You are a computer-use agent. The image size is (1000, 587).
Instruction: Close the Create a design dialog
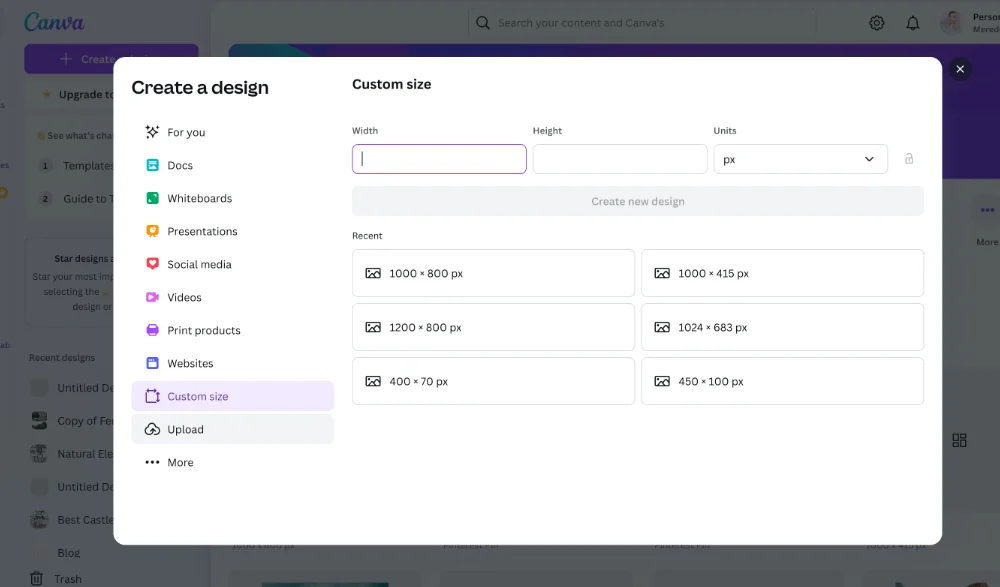tap(960, 69)
